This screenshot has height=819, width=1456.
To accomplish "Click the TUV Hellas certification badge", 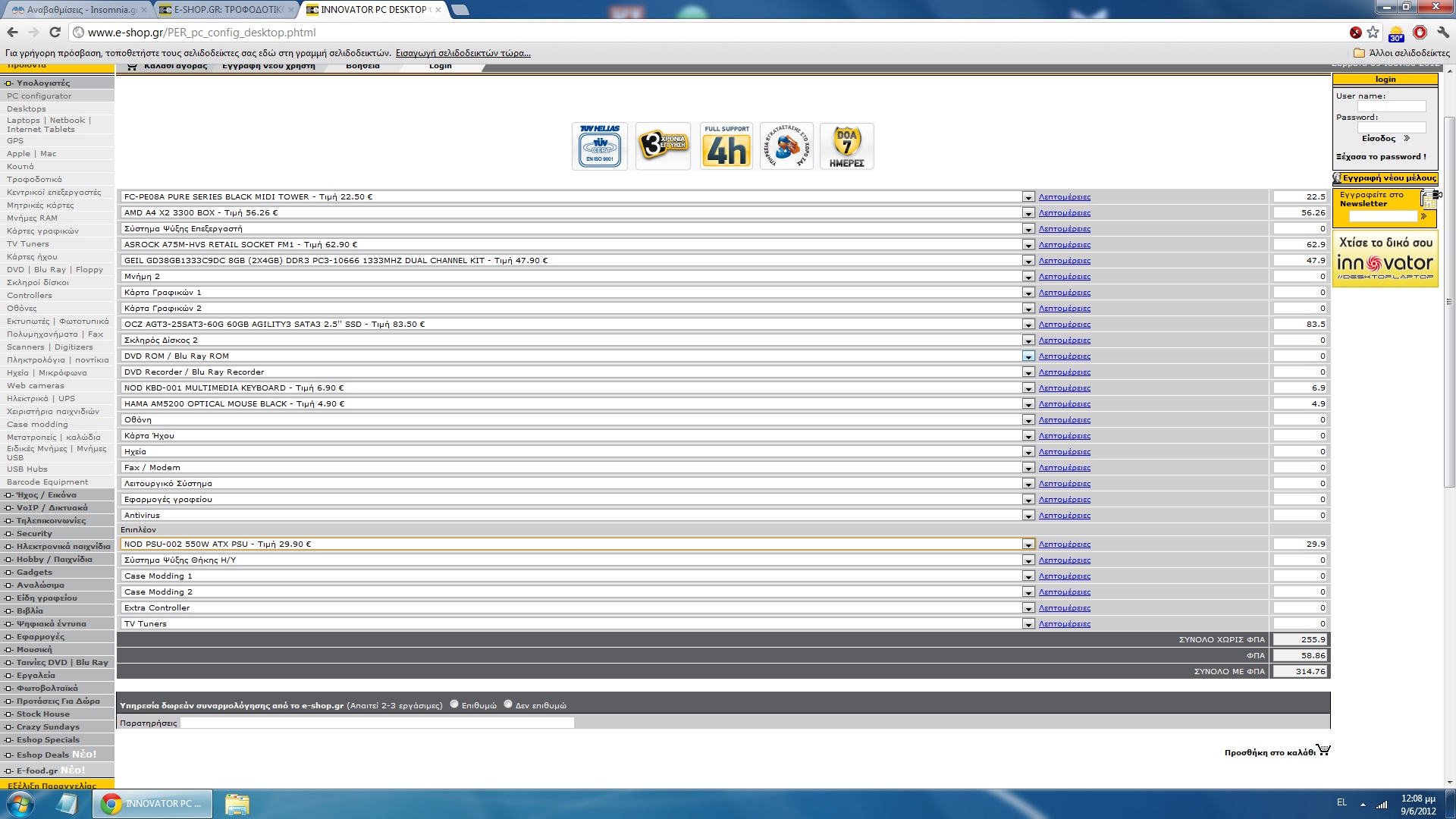I will click(x=600, y=146).
